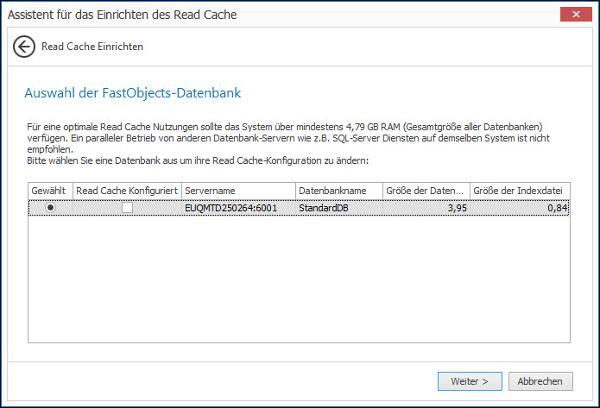Click the Read Cache Einrichten title text
Viewport: 600px width, 408px height.
(92, 47)
